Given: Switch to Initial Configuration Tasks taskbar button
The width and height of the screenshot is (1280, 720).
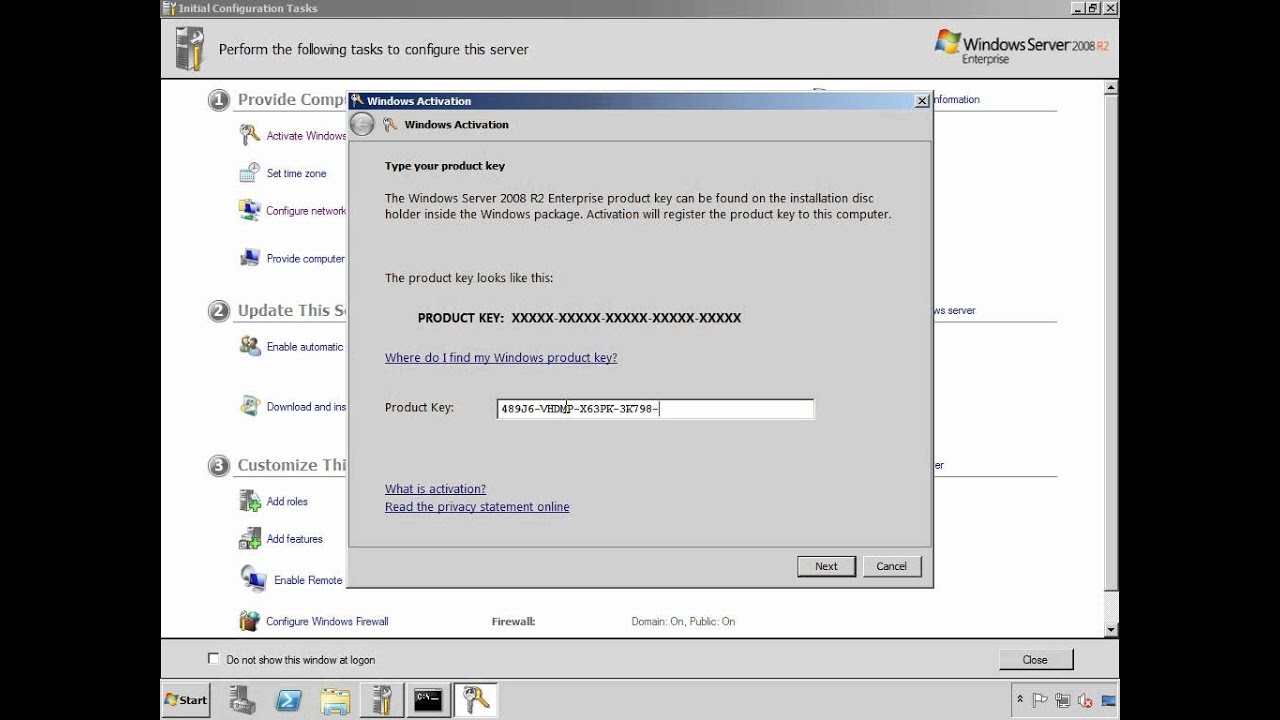Looking at the screenshot, I should click(x=383, y=700).
